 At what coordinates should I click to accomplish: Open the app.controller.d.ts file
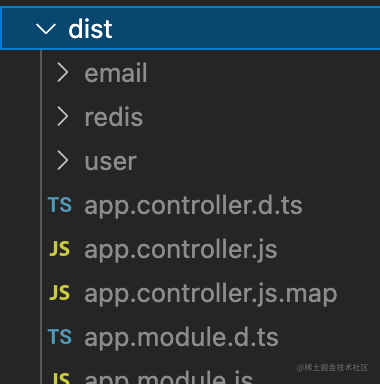193,205
